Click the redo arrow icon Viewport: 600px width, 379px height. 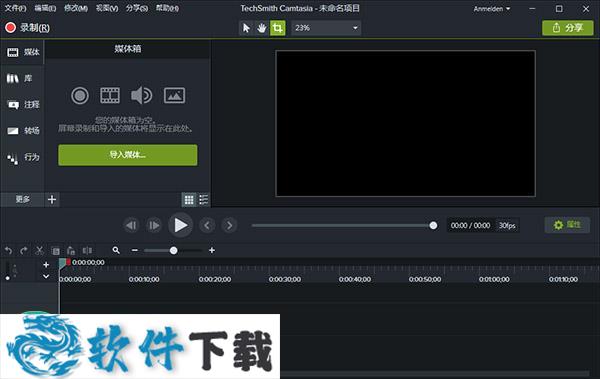pos(24,250)
